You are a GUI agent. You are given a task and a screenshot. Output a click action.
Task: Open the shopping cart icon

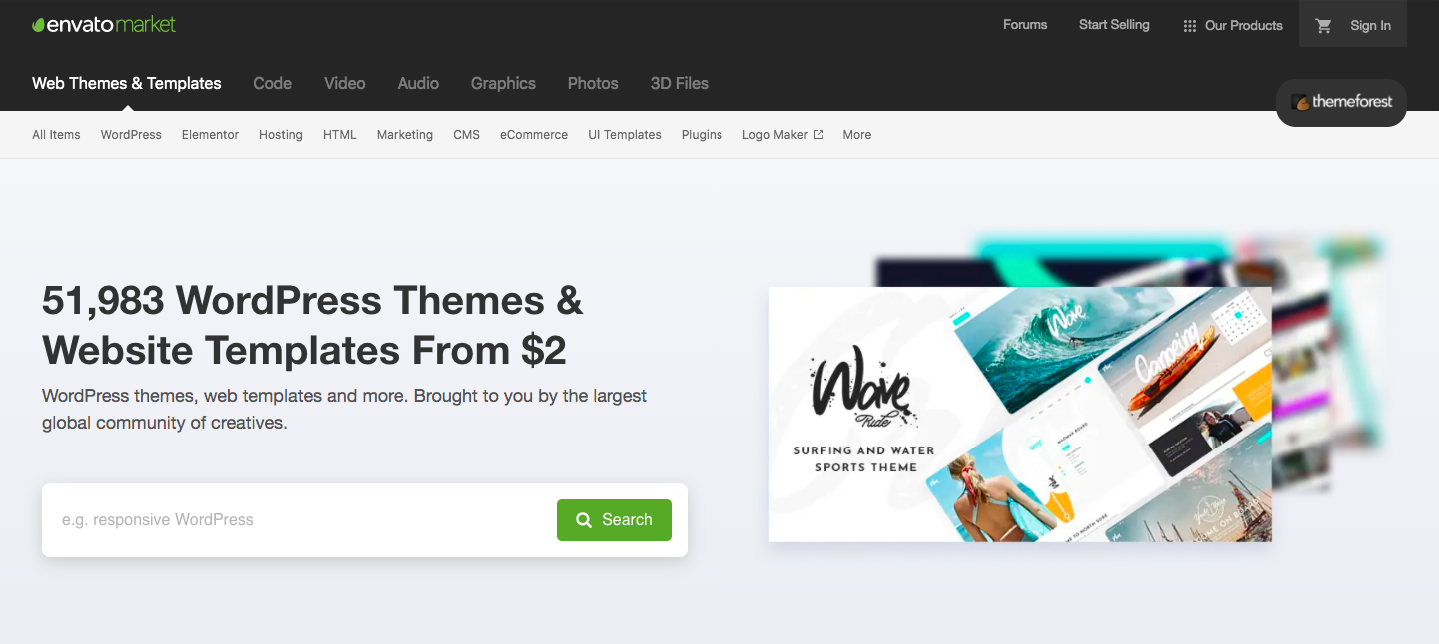coord(1324,26)
